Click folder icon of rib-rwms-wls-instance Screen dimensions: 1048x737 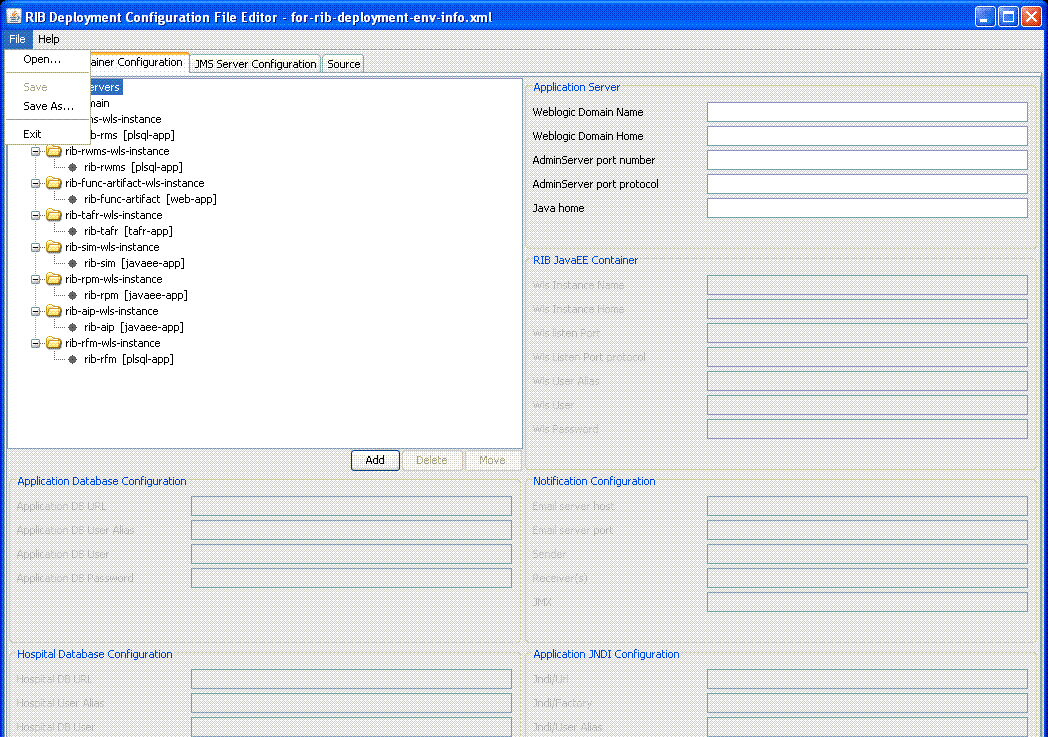pos(53,152)
